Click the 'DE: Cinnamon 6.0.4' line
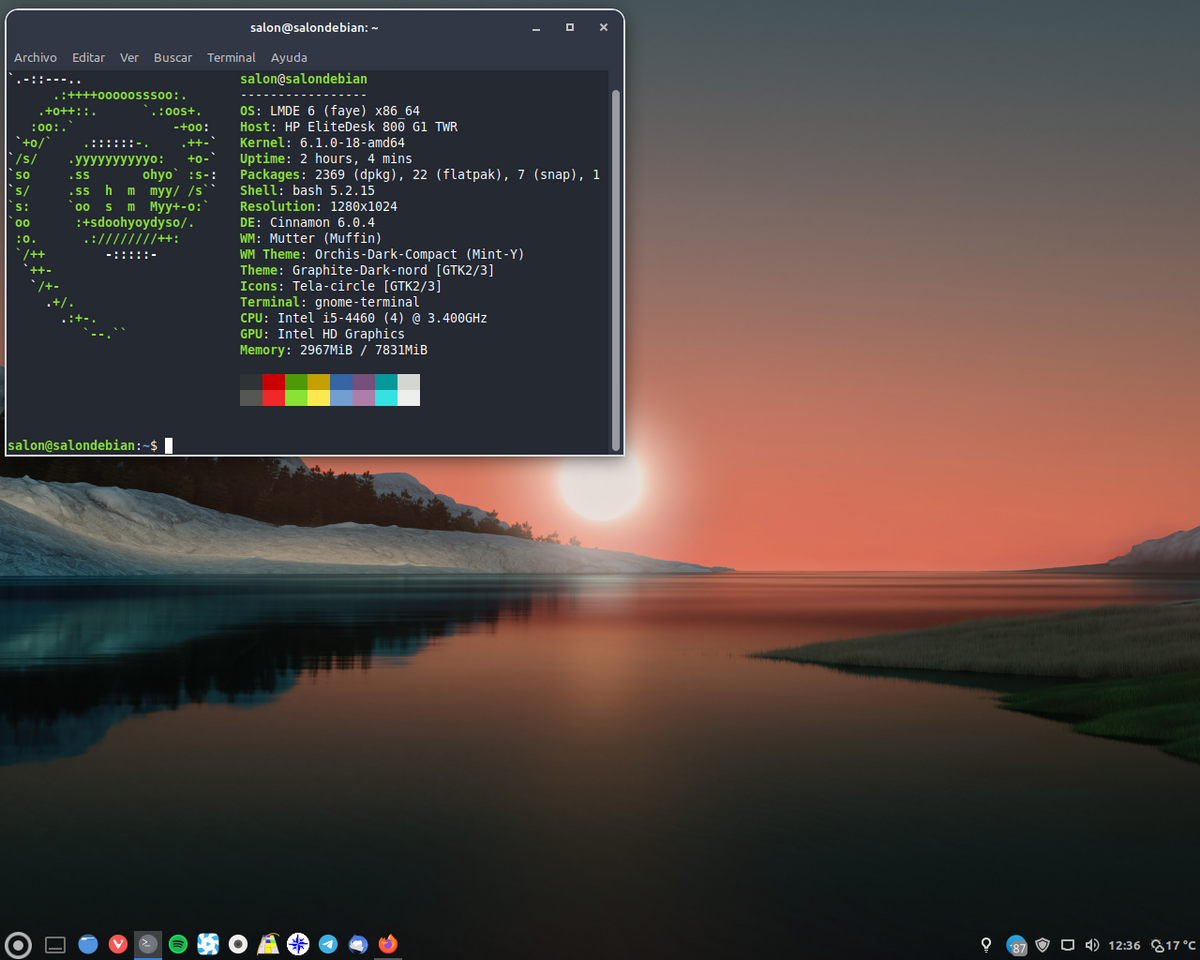This screenshot has height=960, width=1200. pos(307,222)
